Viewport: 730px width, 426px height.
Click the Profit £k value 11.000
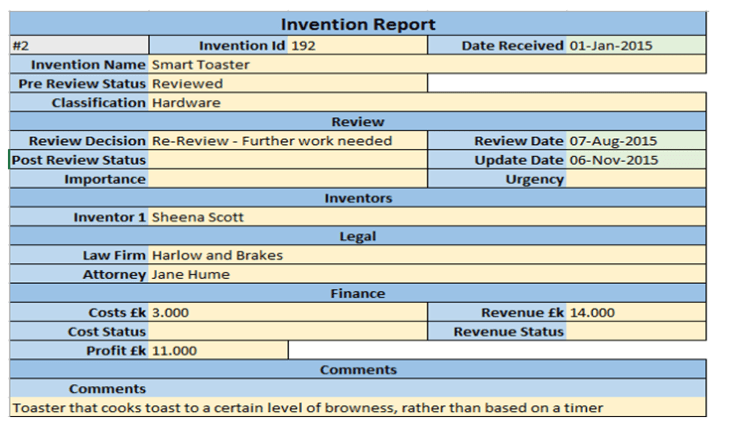[x=218, y=350]
